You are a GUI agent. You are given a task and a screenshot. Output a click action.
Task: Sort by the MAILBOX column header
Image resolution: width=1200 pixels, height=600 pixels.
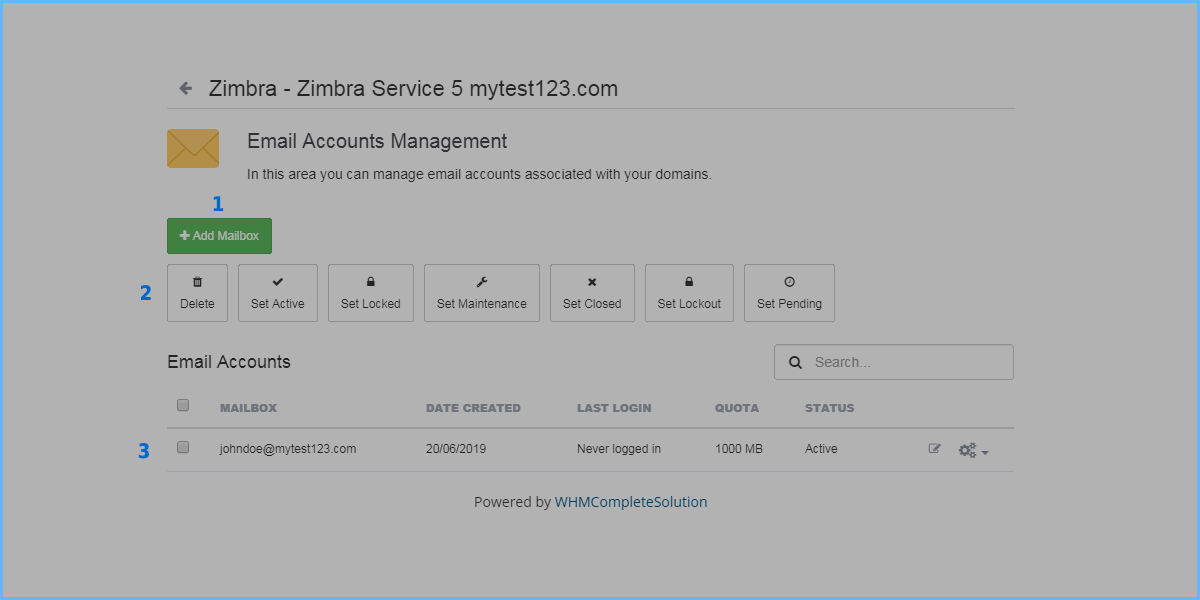(248, 408)
